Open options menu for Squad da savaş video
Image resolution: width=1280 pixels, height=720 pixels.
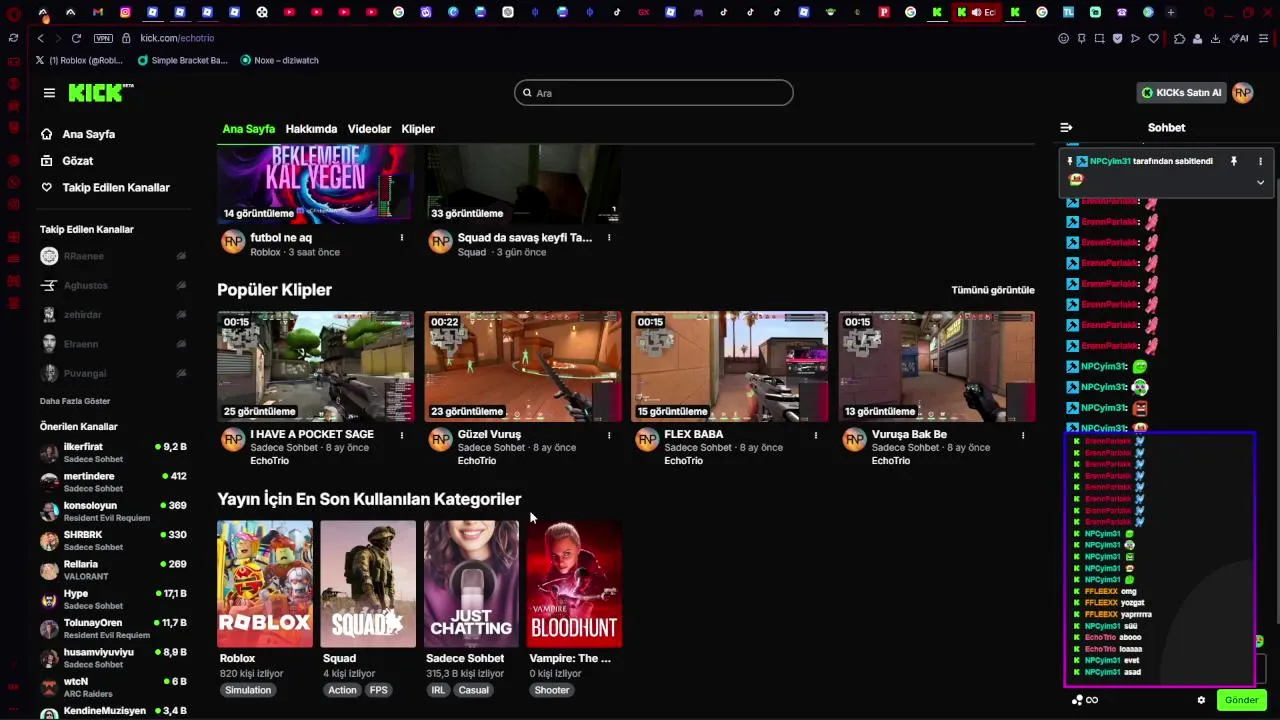coord(609,238)
